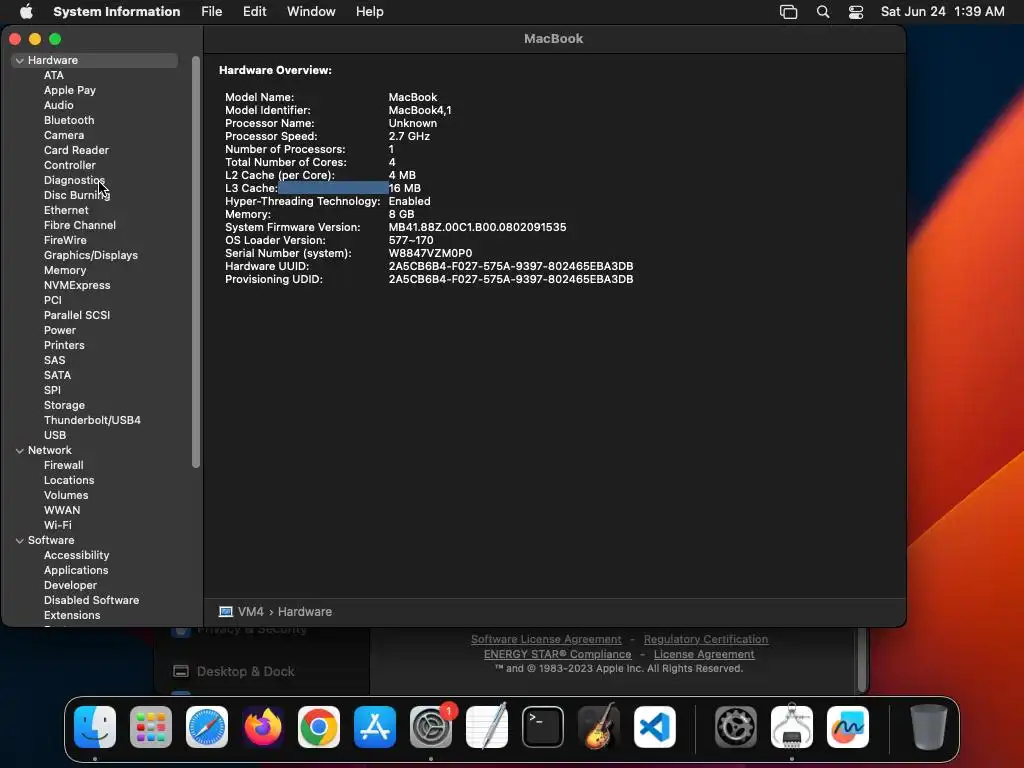Open the Window menu
Image resolution: width=1024 pixels, height=768 pixels.
pyautogui.click(x=311, y=12)
